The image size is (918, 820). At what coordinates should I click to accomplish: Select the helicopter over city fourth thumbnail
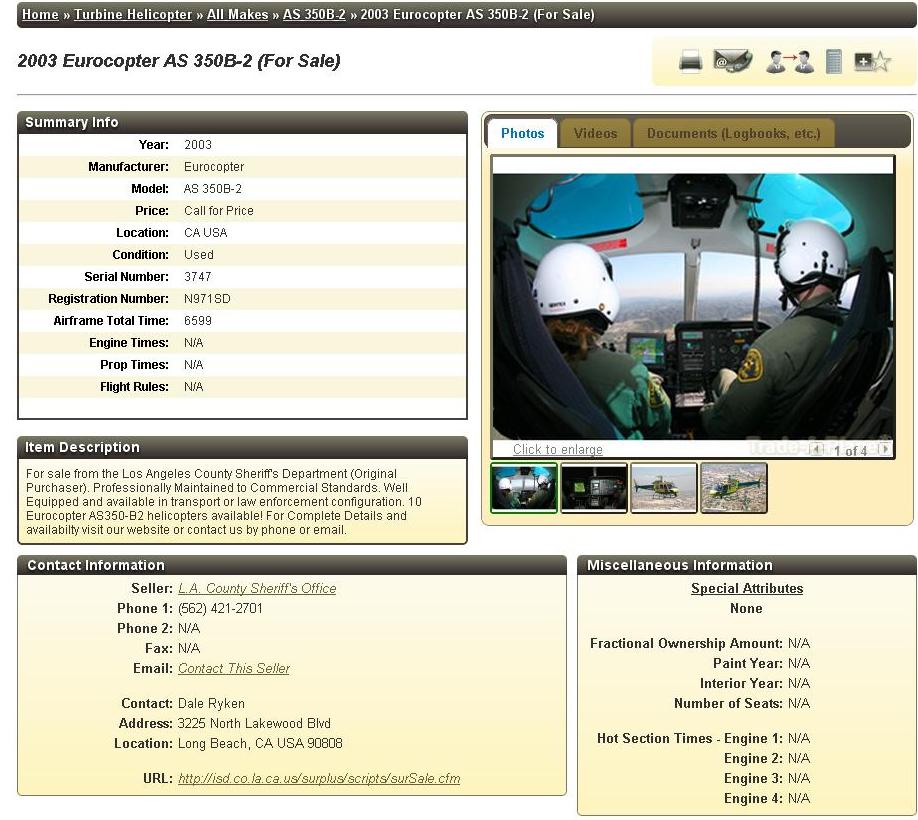[734, 488]
